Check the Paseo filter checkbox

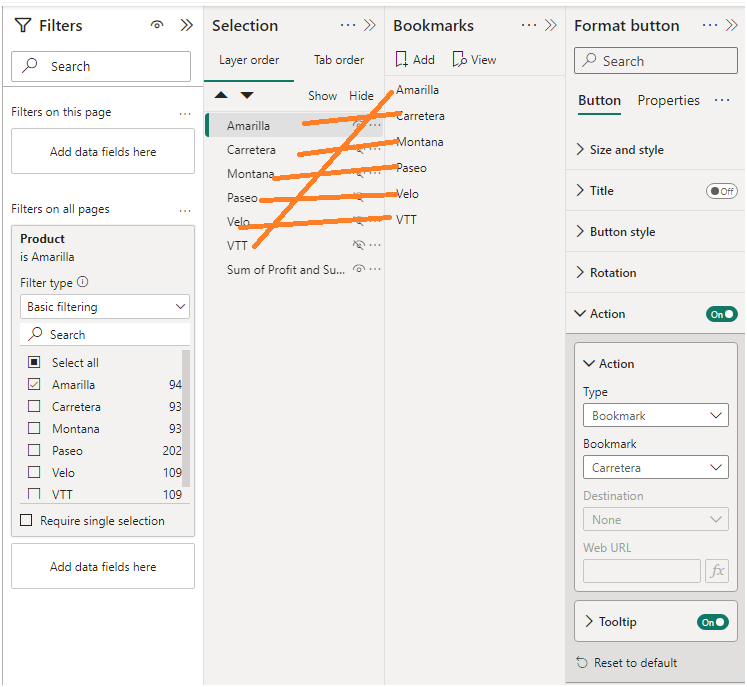34,450
